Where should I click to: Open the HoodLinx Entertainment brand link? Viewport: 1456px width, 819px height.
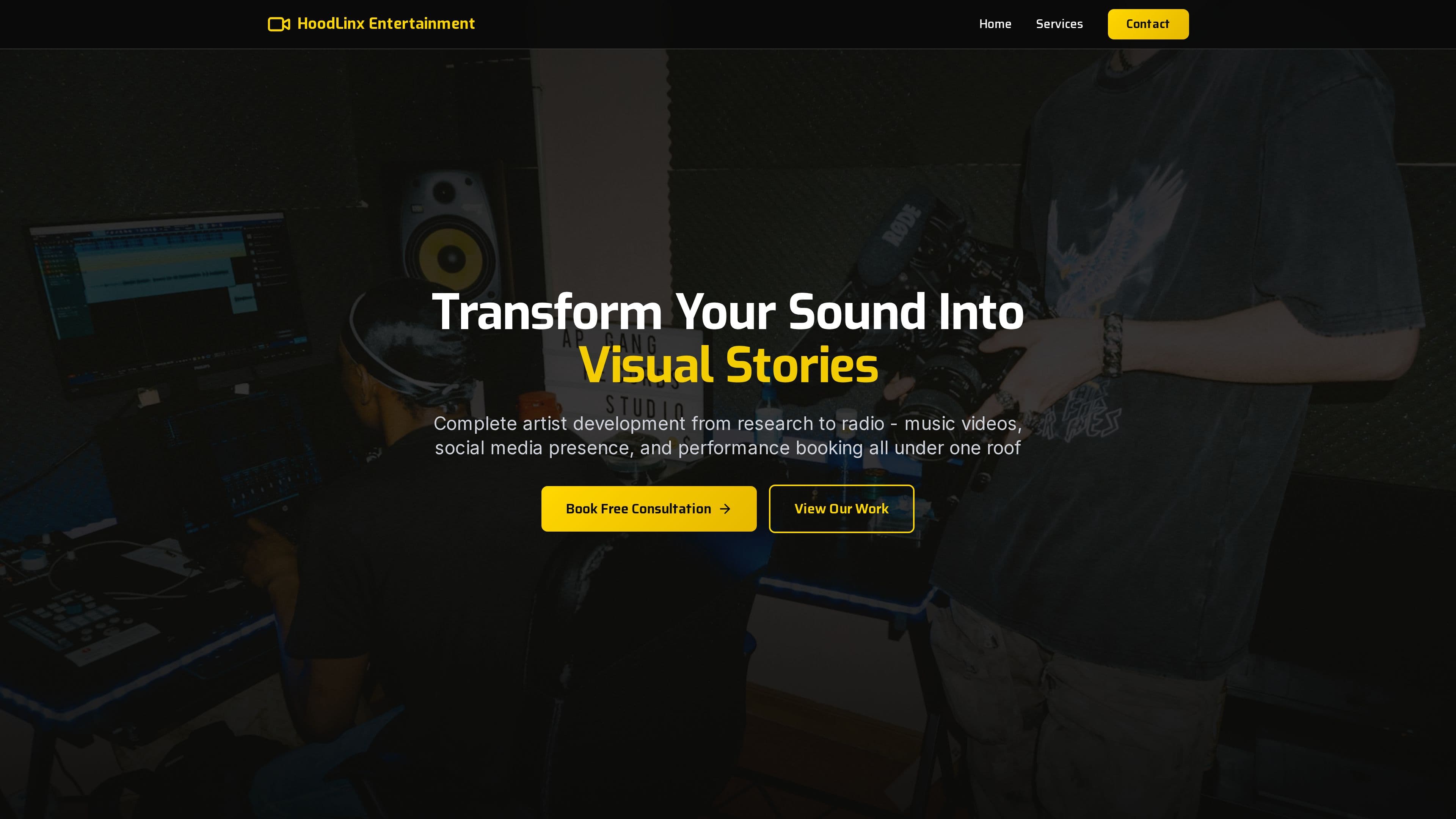(x=386, y=24)
